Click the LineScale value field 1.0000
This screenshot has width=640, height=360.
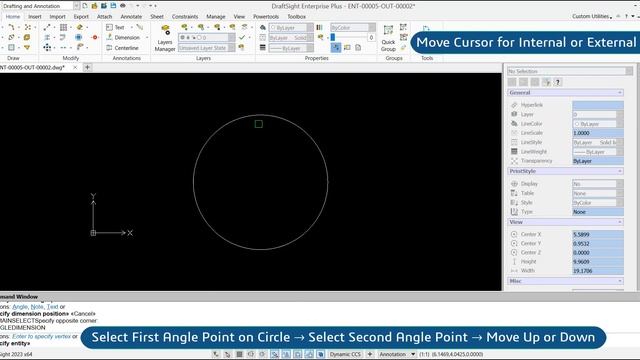pyautogui.click(x=598, y=133)
